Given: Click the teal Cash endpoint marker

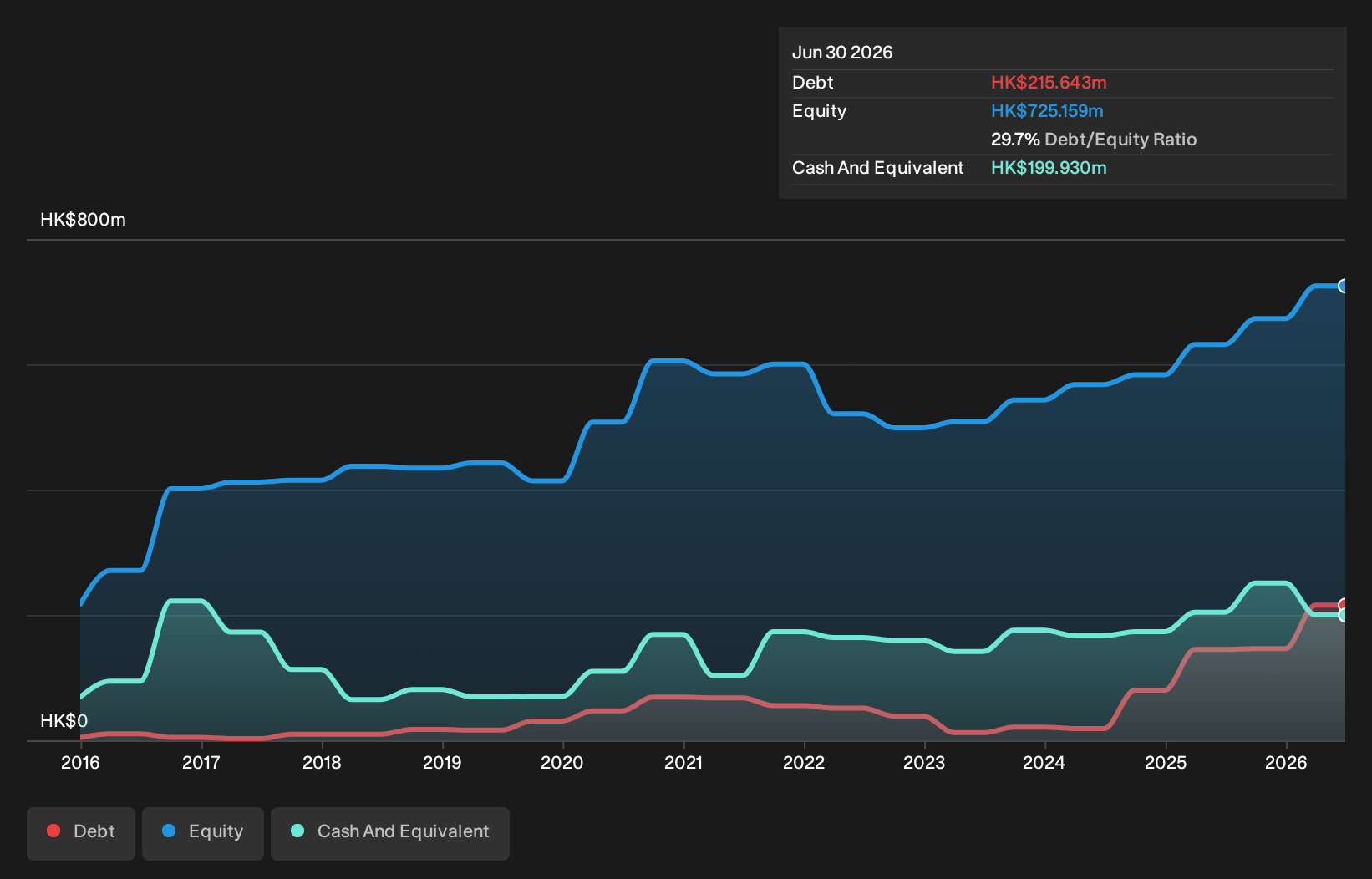Looking at the screenshot, I should tap(1344, 615).
